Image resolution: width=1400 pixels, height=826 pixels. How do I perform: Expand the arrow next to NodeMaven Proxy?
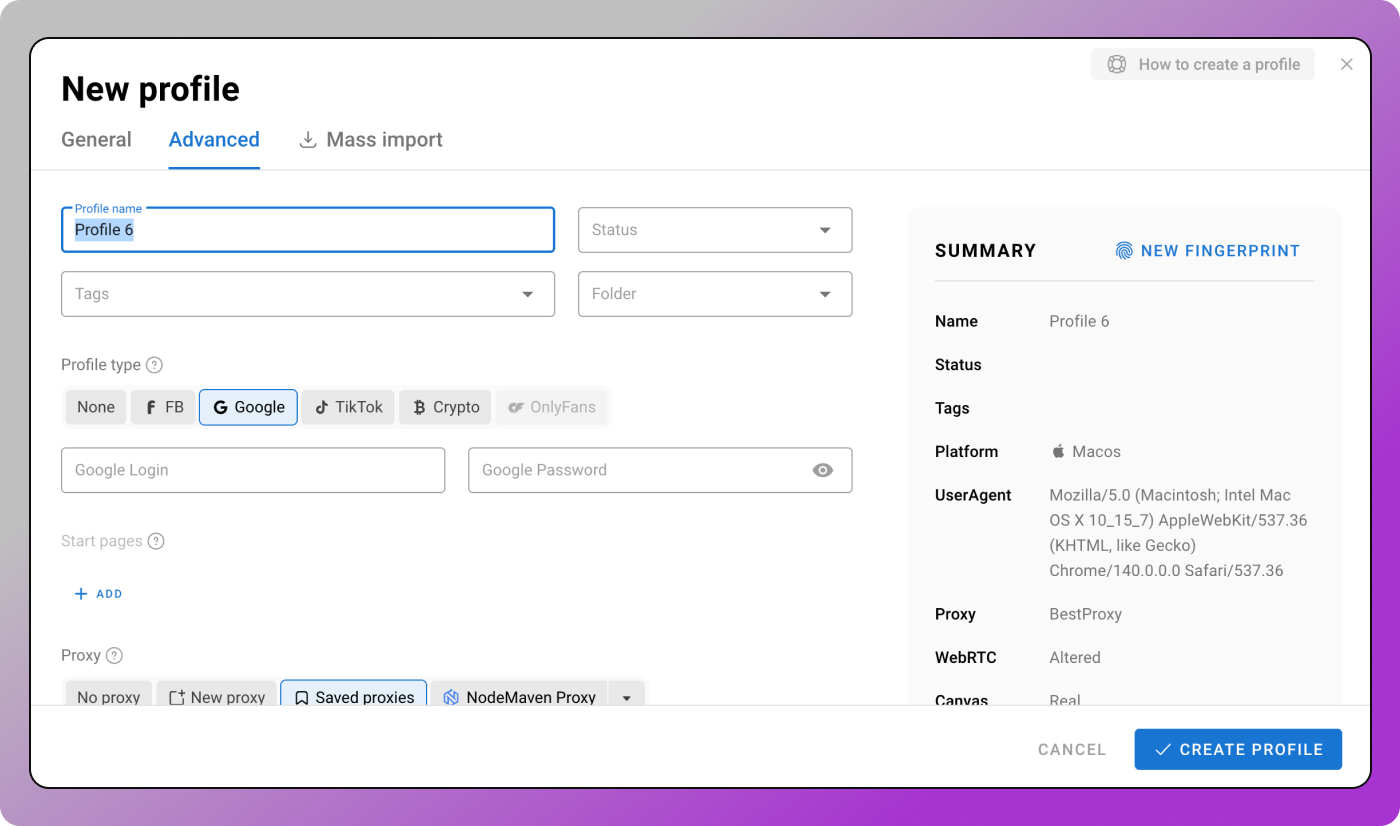point(627,697)
